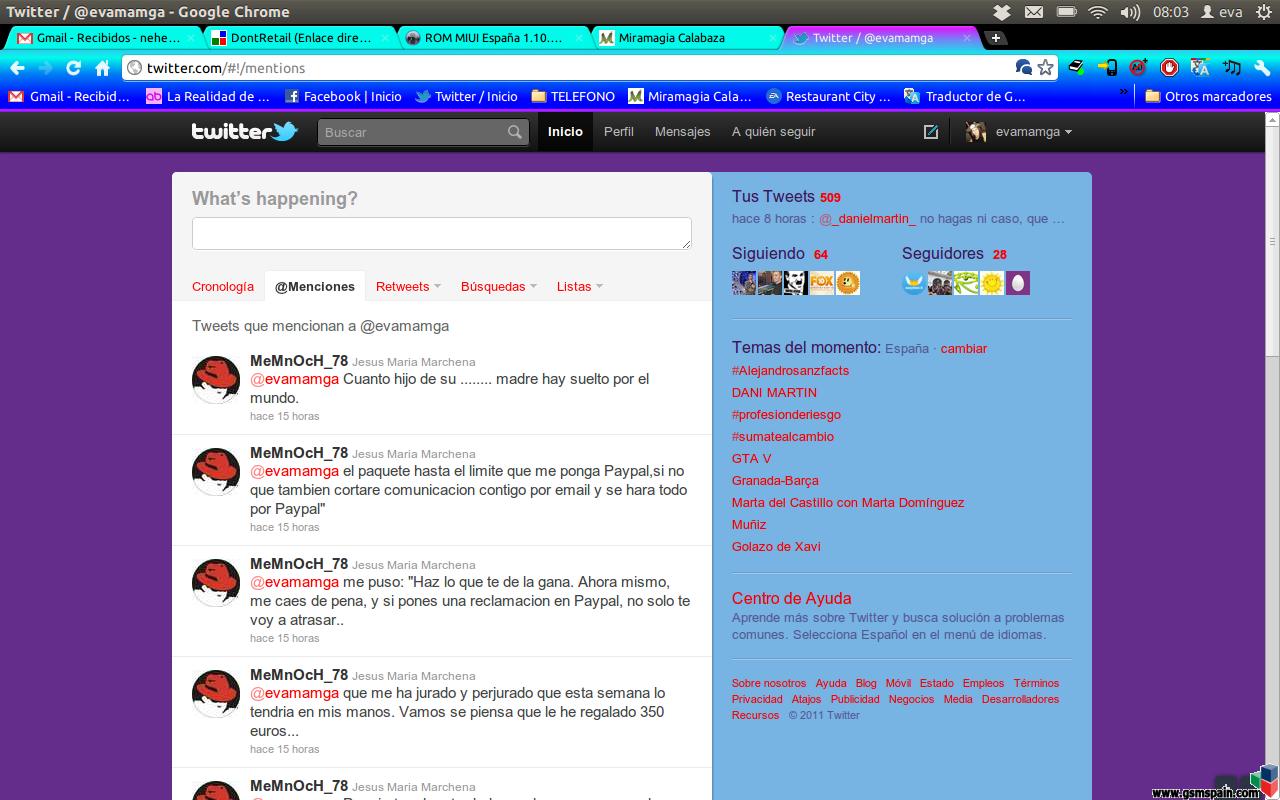
Task: Click the FOX avatar under Siguiendo
Action: 822,283
